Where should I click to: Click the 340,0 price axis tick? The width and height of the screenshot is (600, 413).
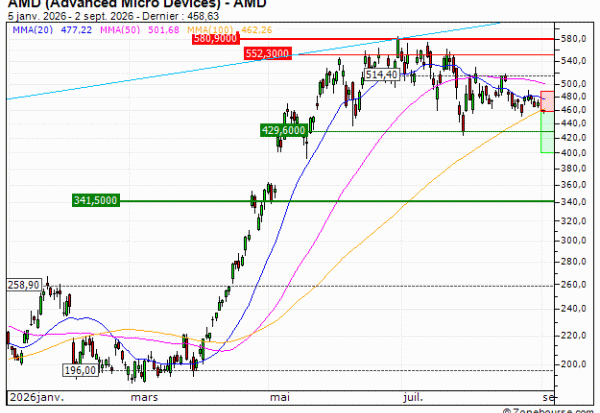tap(573, 202)
